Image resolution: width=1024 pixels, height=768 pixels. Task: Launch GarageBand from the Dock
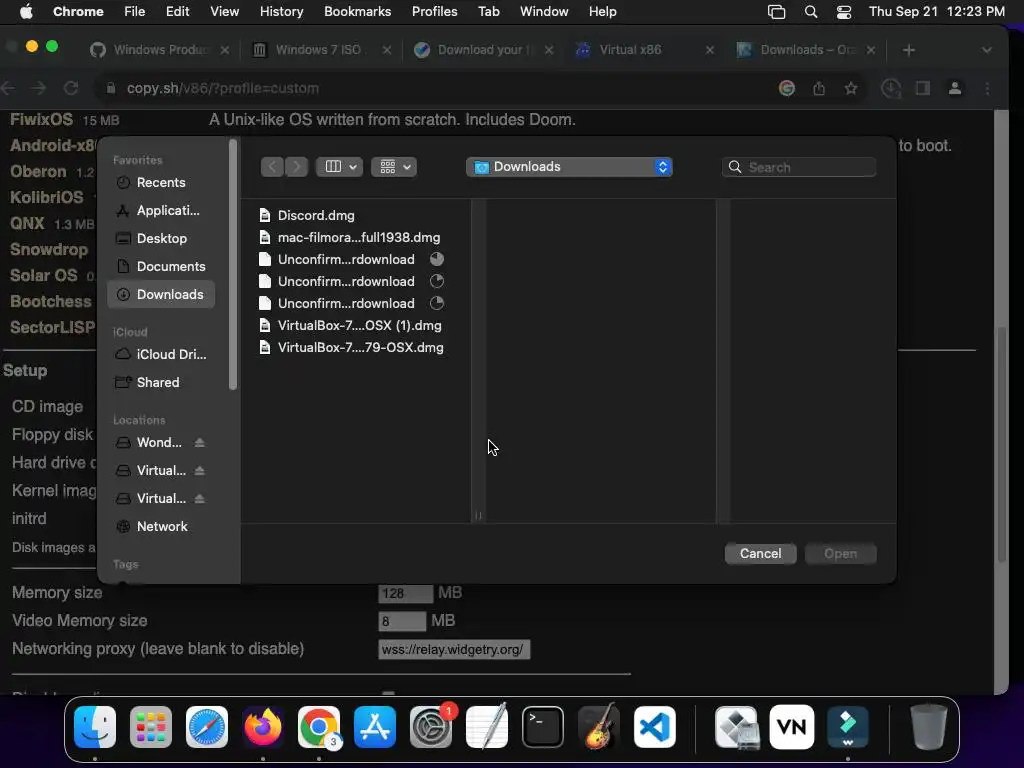(x=599, y=727)
